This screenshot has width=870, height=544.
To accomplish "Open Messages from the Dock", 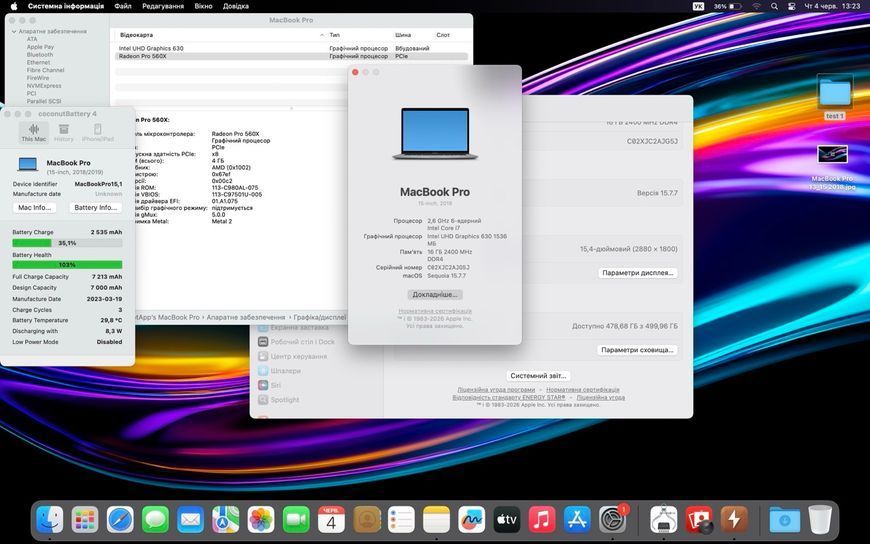I will [x=155, y=520].
